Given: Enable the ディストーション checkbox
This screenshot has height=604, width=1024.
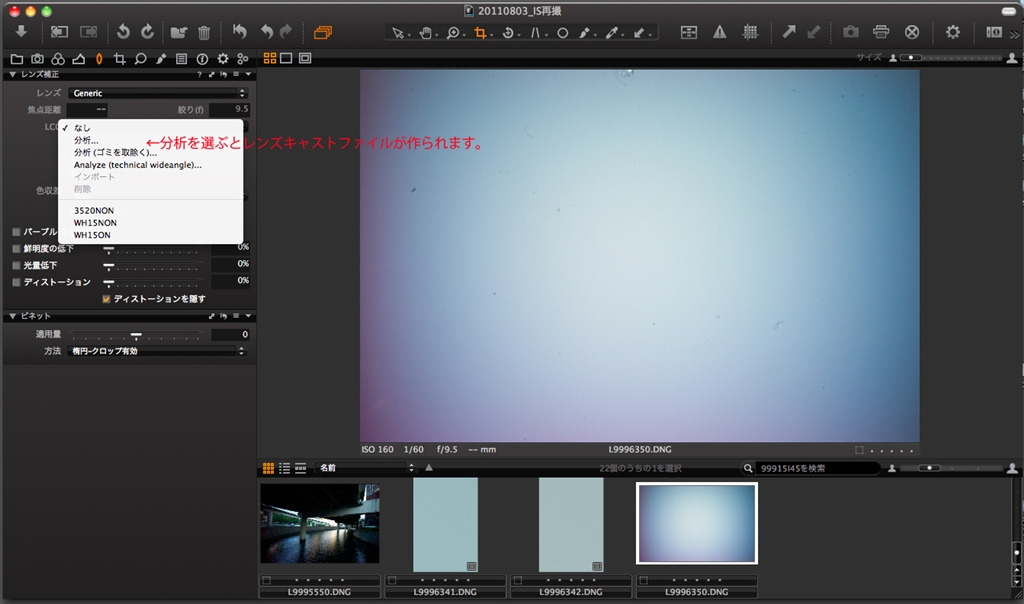Looking at the screenshot, I should (16, 282).
